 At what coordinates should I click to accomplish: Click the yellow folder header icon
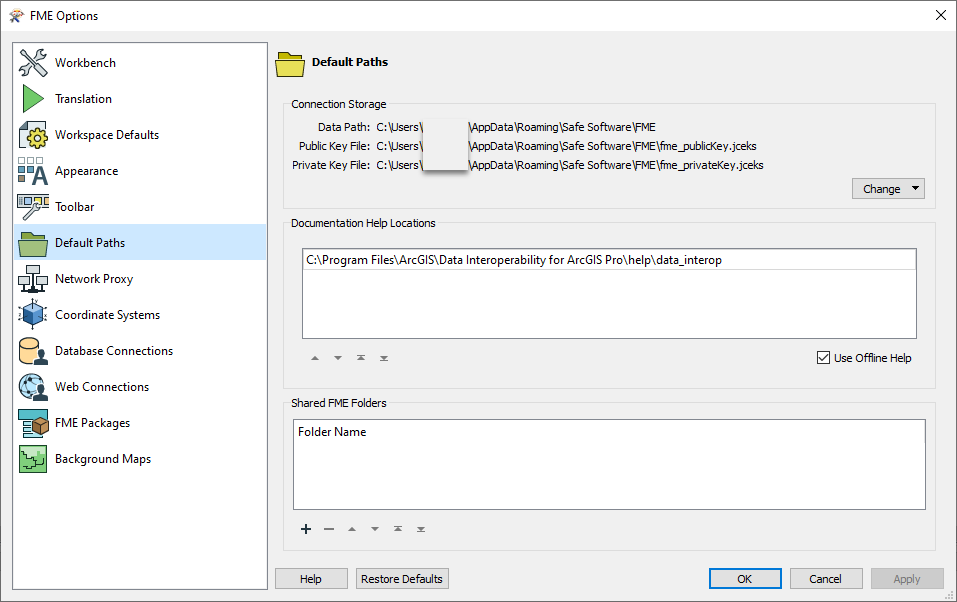click(x=290, y=64)
